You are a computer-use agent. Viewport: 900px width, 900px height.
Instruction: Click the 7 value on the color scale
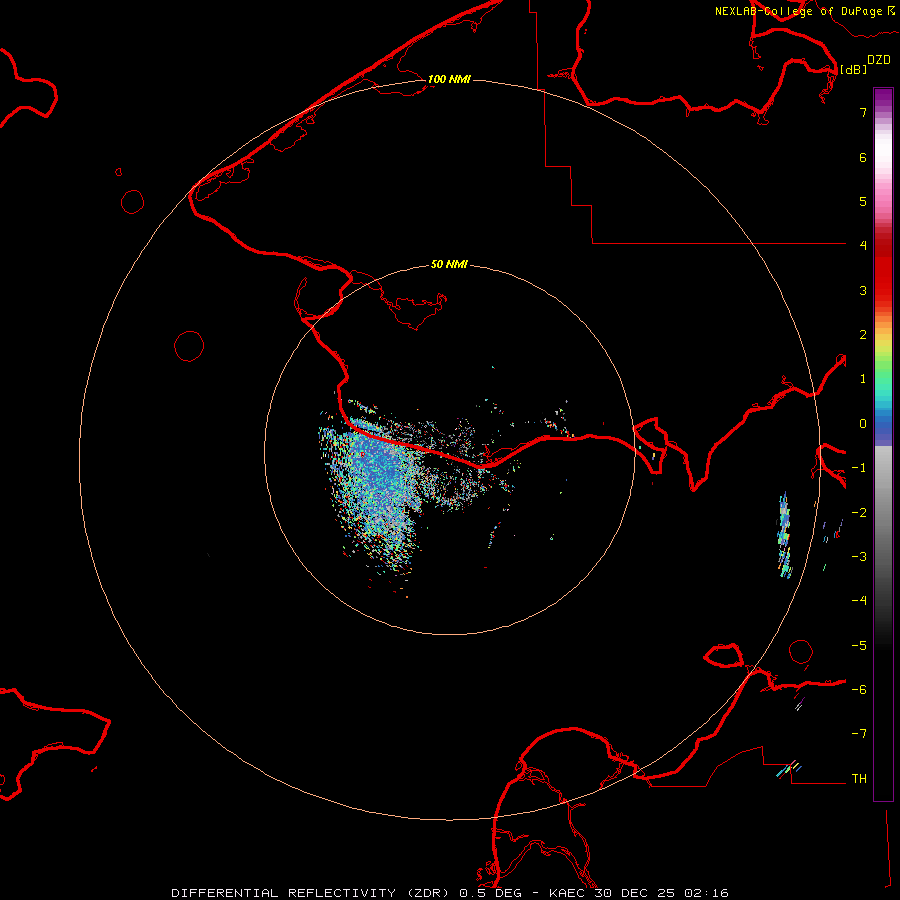tap(863, 112)
